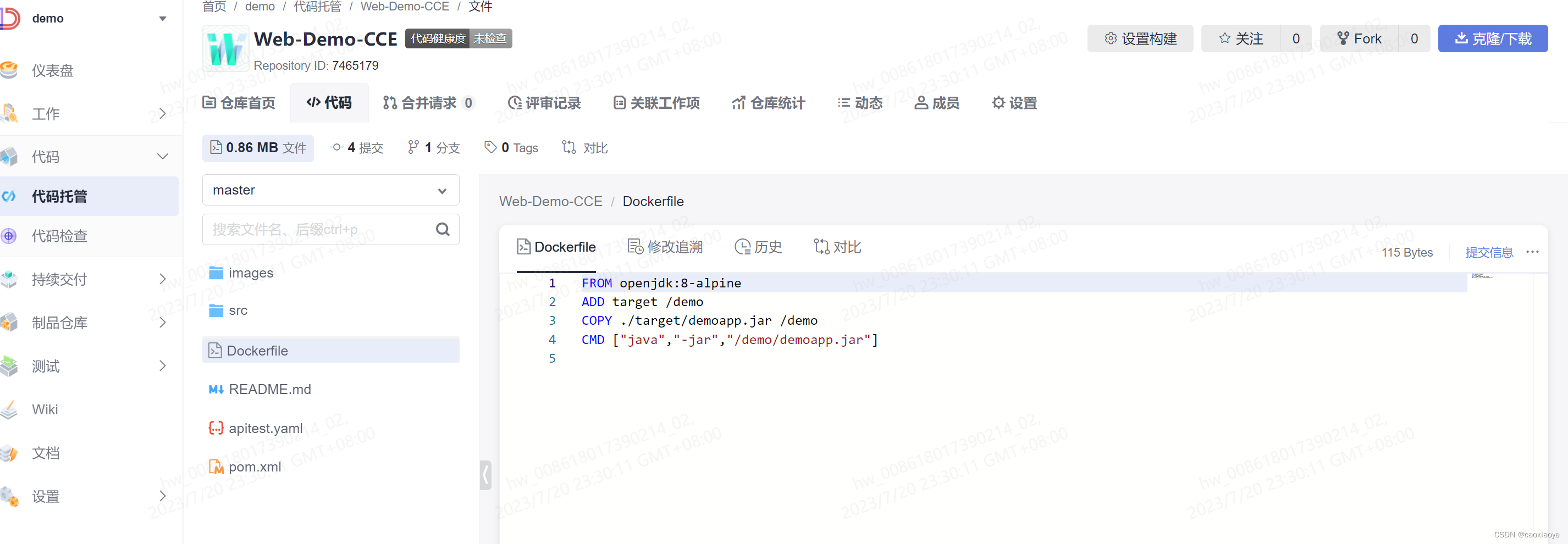Click 0.86 MB 文件 button
The image size is (1568, 544).
(258, 148)
